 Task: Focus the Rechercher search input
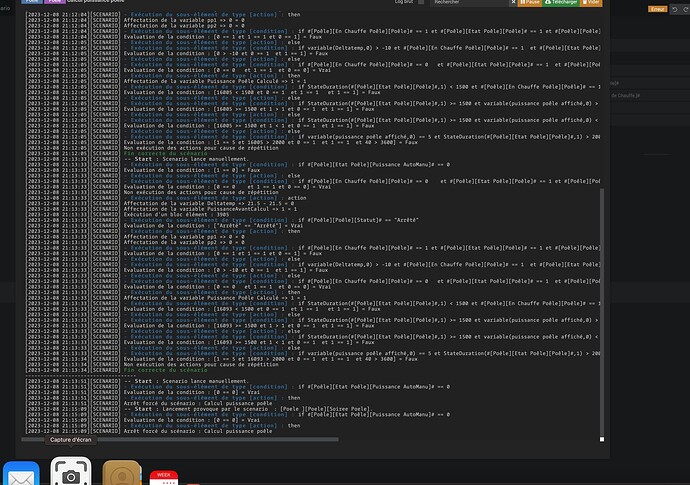point(470,2)
